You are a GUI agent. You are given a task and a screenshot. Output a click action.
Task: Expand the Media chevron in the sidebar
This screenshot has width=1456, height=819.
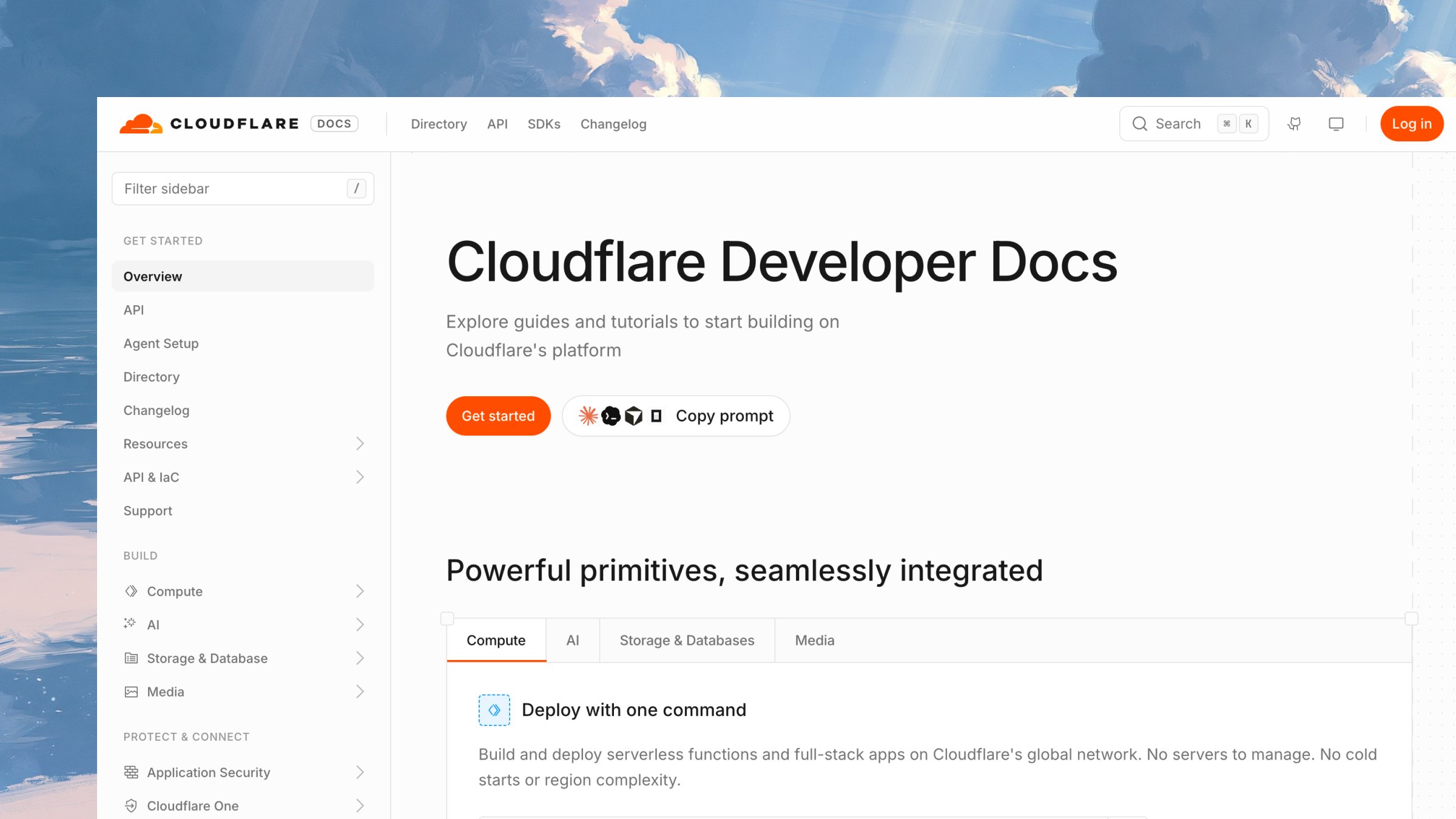360,692
